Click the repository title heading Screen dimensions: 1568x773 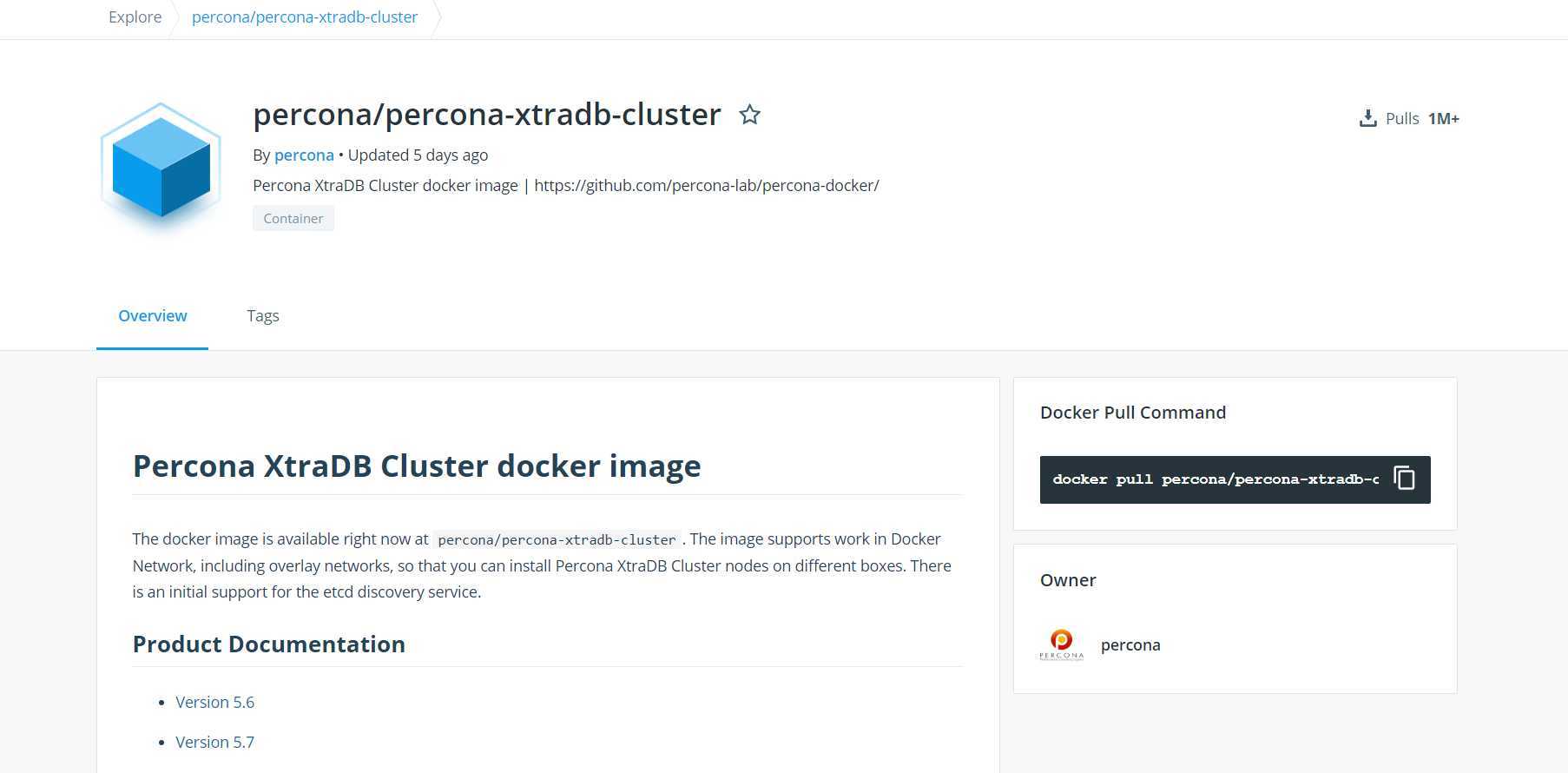(x=487, y=115)
